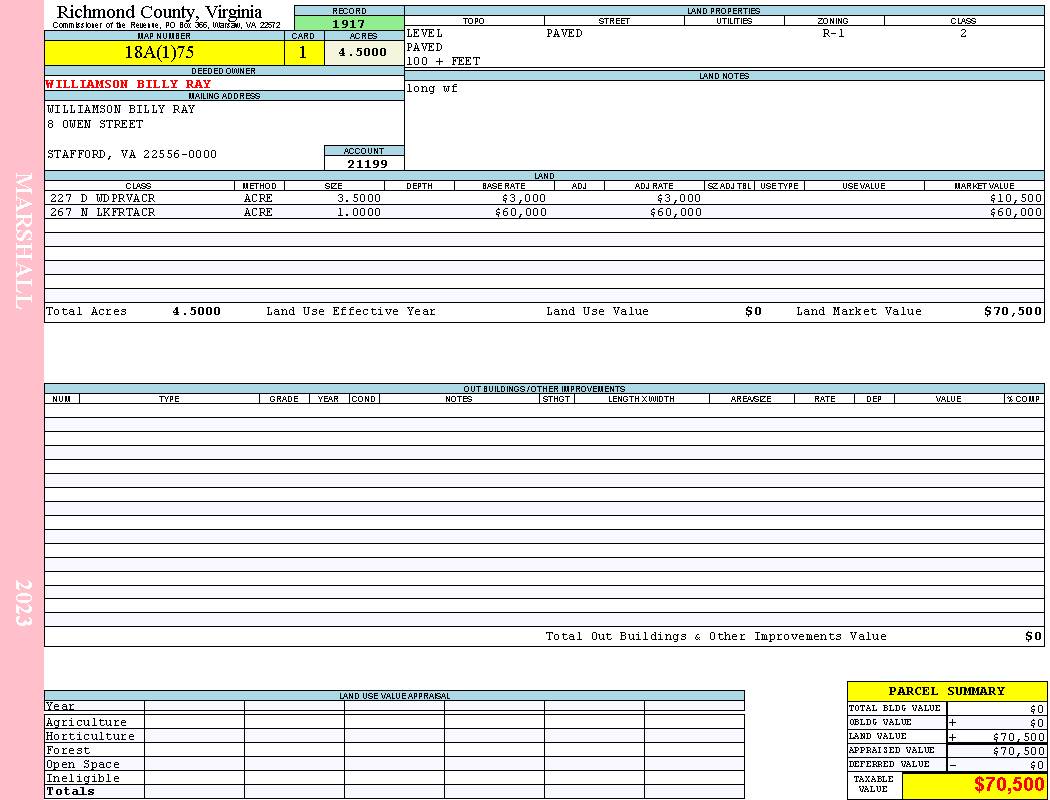Select mailing address line 8 OWEN STREET

[95, 125]
